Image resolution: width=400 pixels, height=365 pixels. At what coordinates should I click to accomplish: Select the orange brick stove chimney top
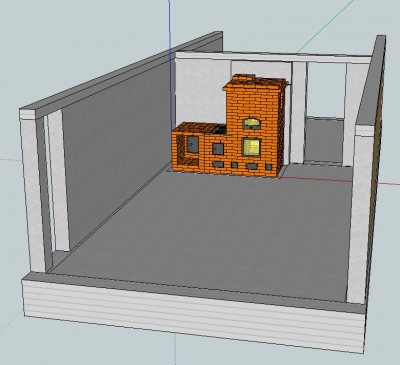[255, 82]
